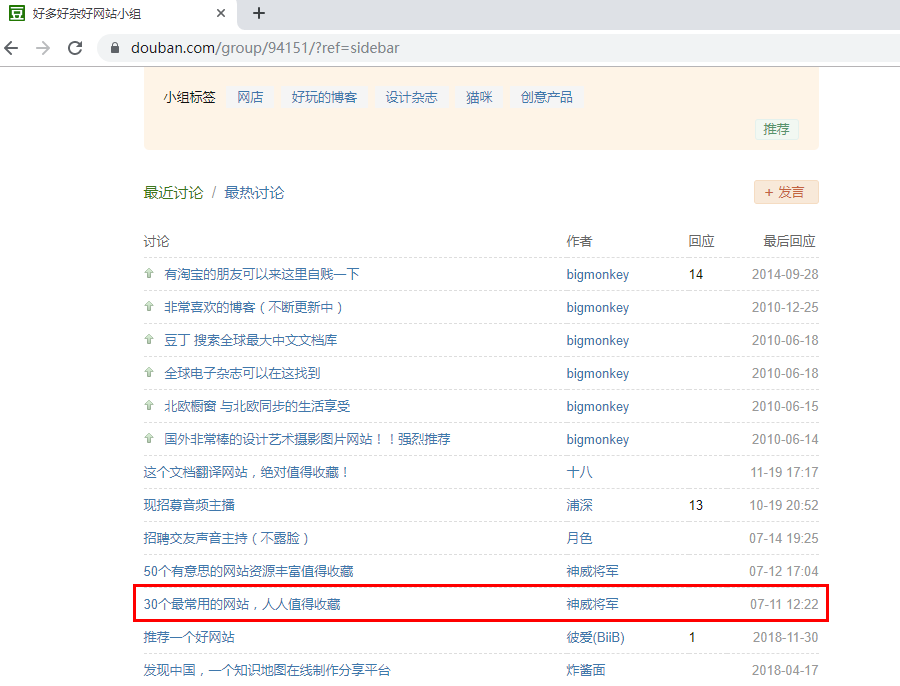
Task: Click date 2010-12-25
Action: pos(785,308)
